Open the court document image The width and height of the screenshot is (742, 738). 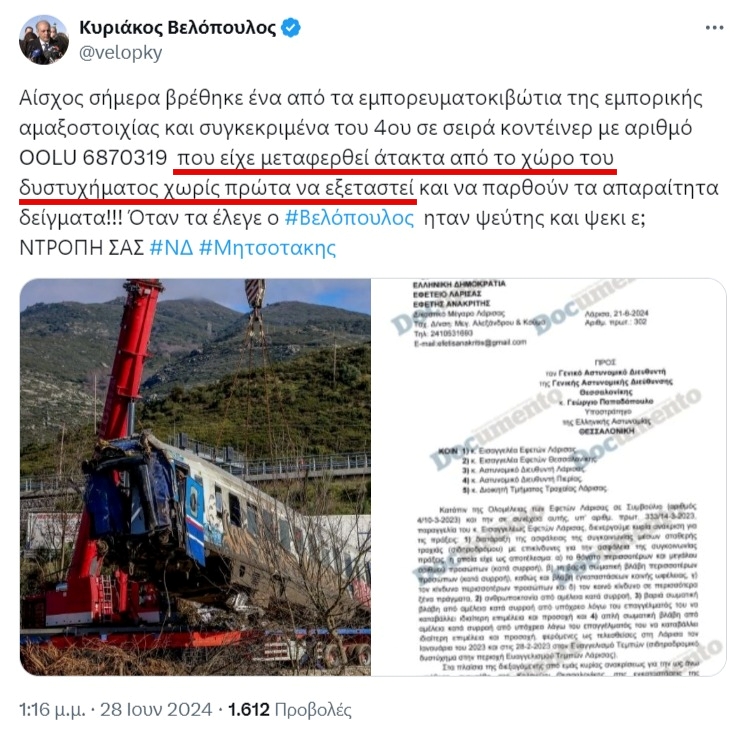(549, 477)
